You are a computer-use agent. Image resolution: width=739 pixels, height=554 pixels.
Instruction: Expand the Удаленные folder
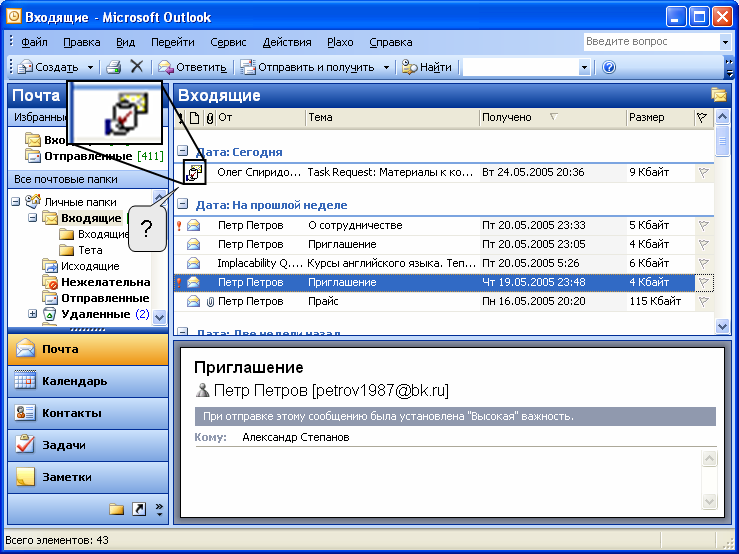33,314
